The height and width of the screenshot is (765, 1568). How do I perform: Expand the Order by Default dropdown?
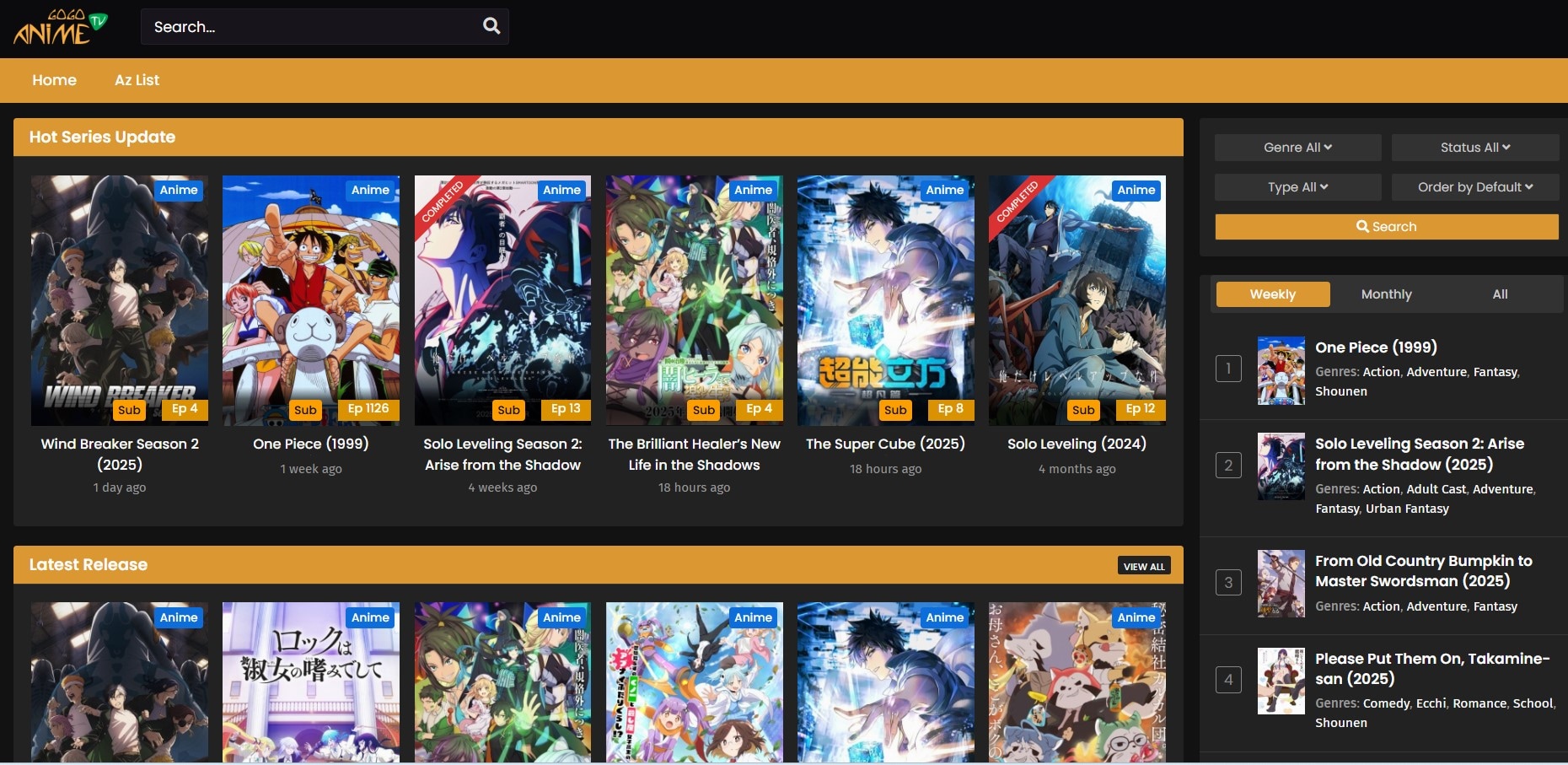coord(1474,187)
